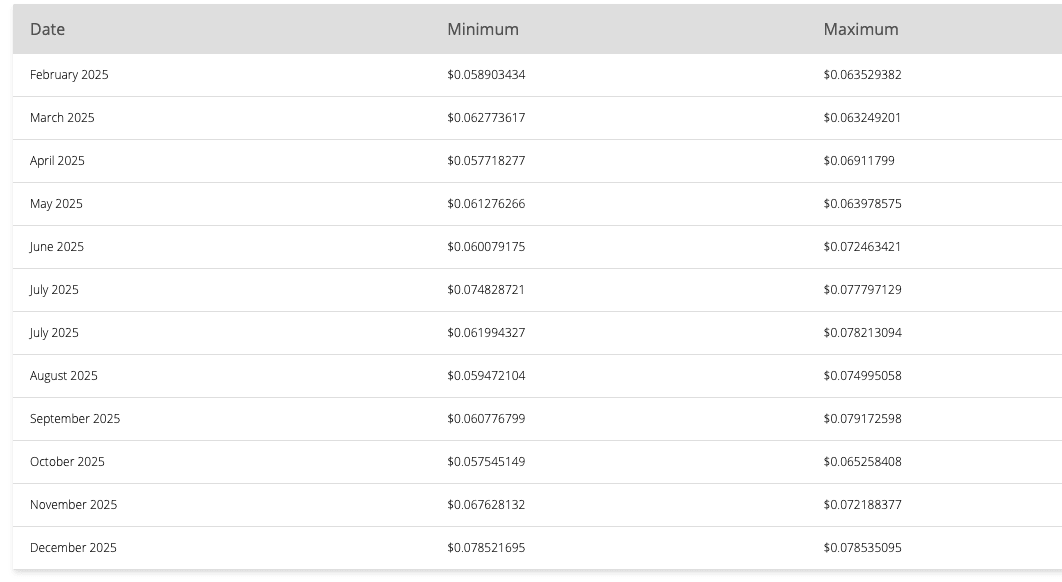Select the March 2025 date cell
Image resolution: width=1062 pixels, height=582 pixels.
[x=62, y=118]
